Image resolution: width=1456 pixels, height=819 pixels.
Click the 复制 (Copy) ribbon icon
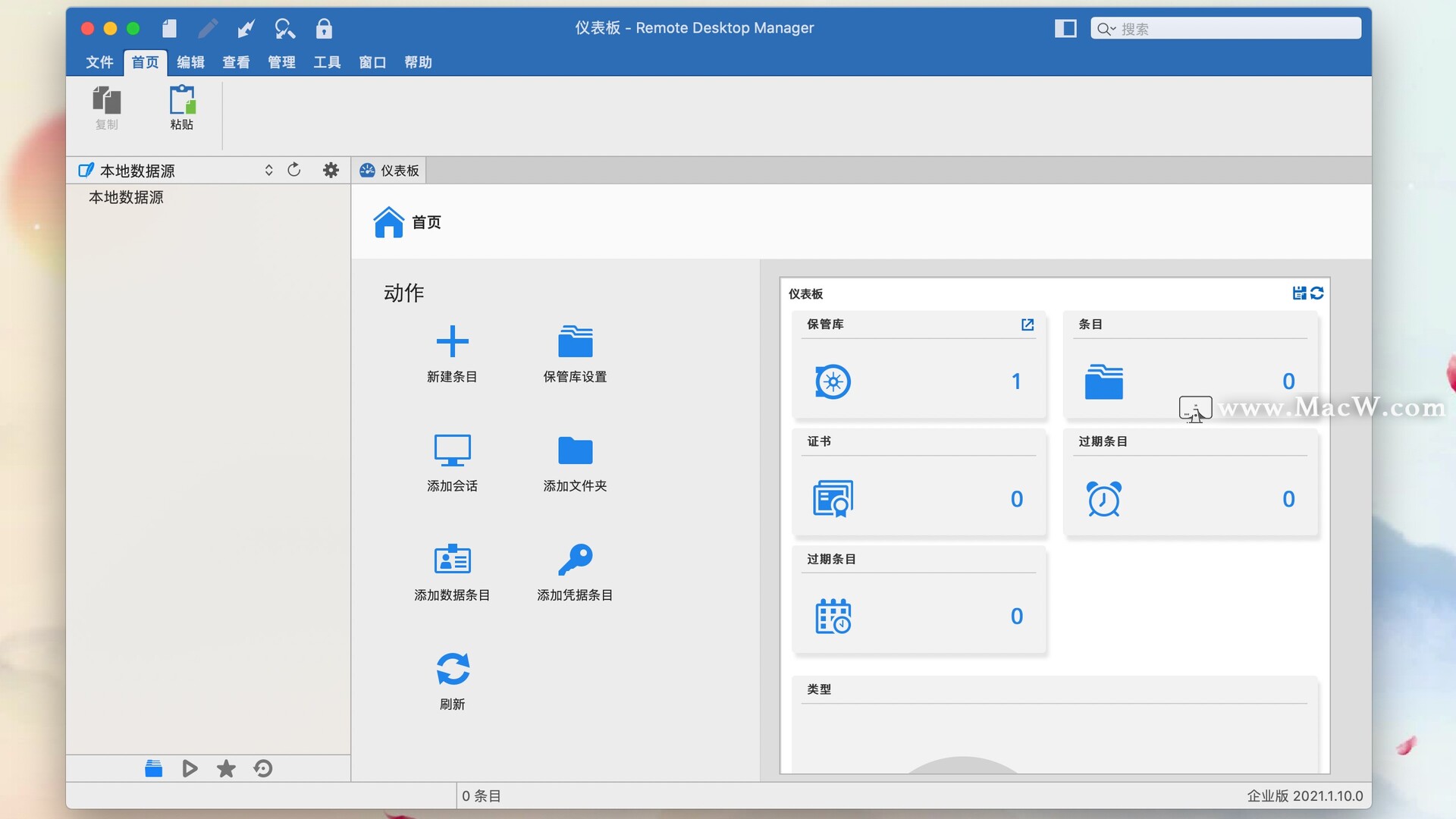[106, 106]
